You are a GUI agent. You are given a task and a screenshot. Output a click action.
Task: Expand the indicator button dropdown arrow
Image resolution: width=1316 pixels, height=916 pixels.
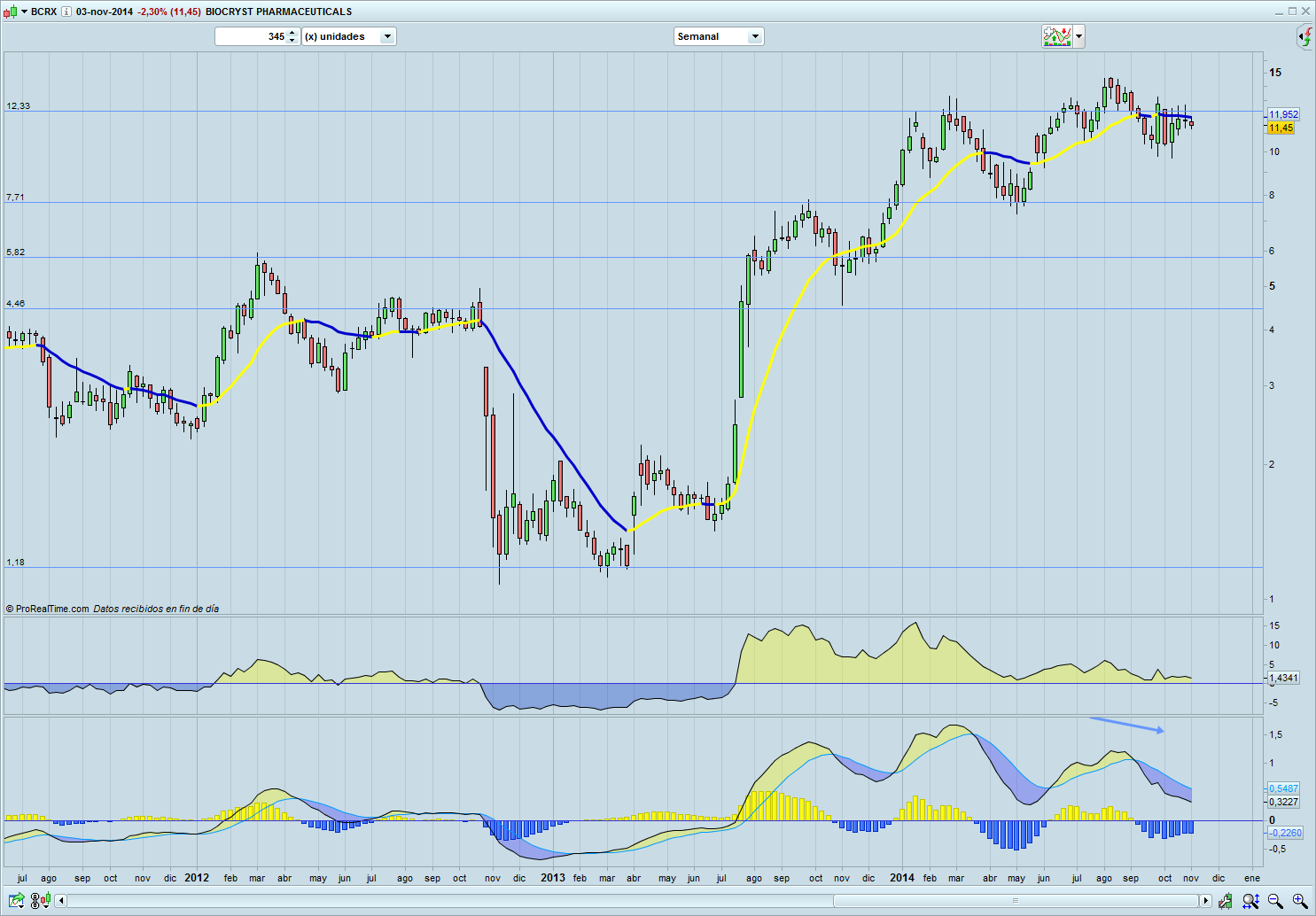[1078, 36]
